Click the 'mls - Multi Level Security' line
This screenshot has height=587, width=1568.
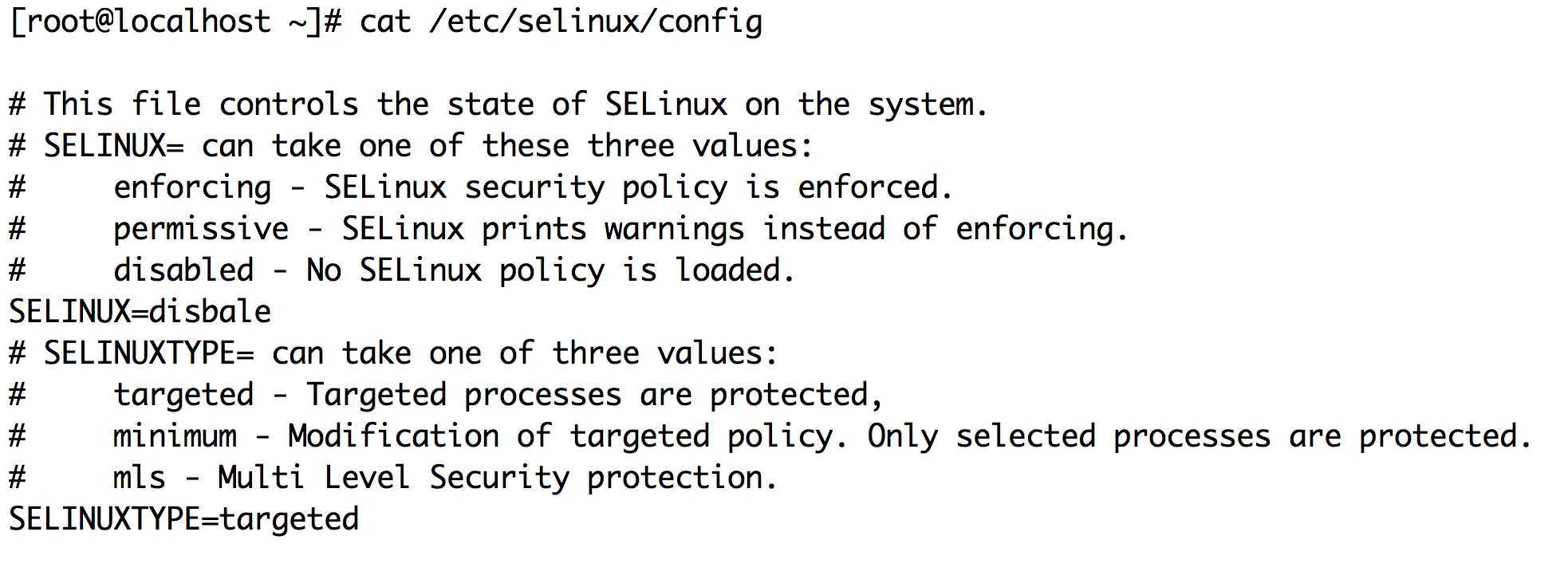click(x=393, y=477)
